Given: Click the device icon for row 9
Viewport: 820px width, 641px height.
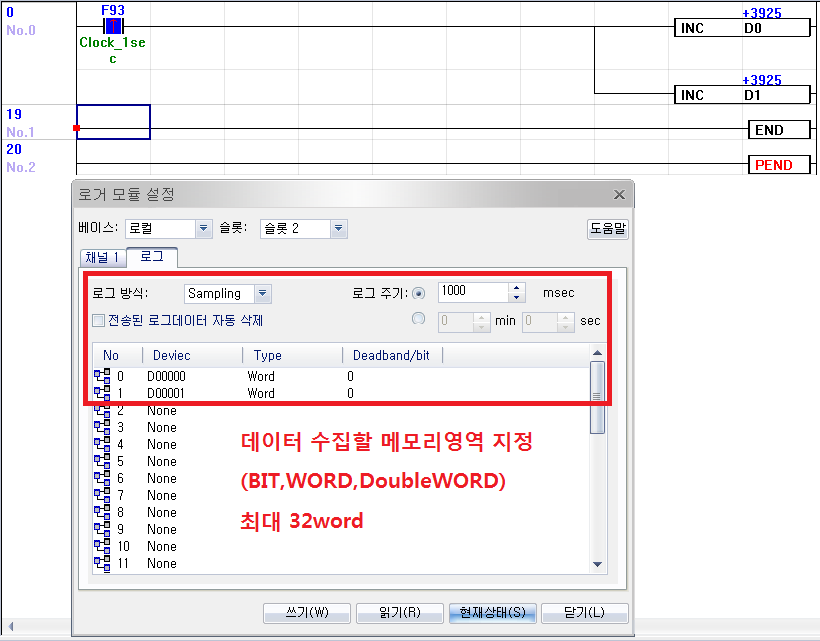Looking at the screenshot, I should pos(102,529).
